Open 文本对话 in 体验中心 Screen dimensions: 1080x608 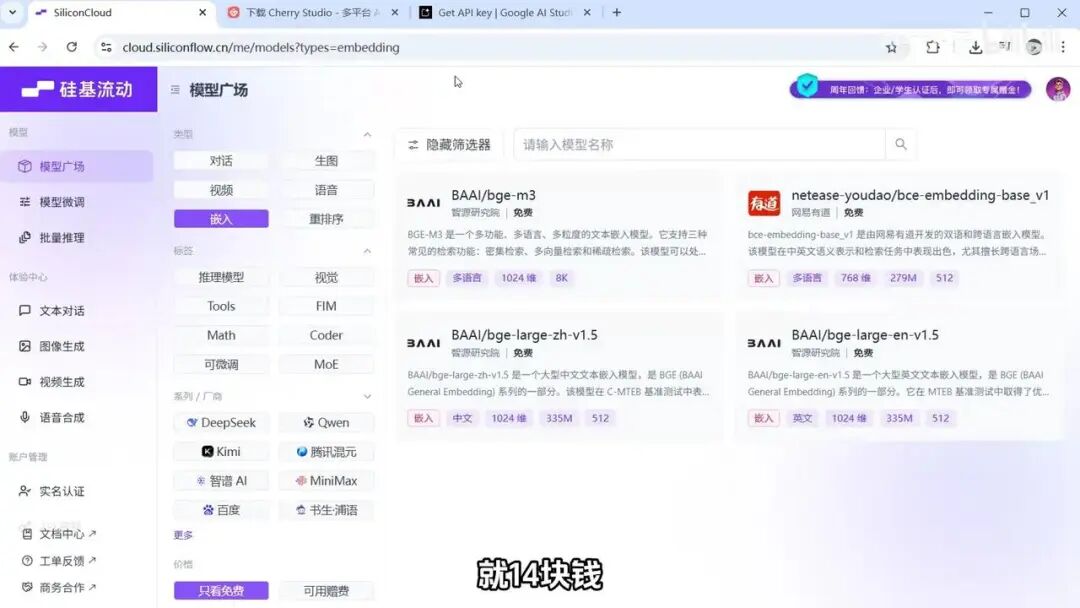click(76, 311)
